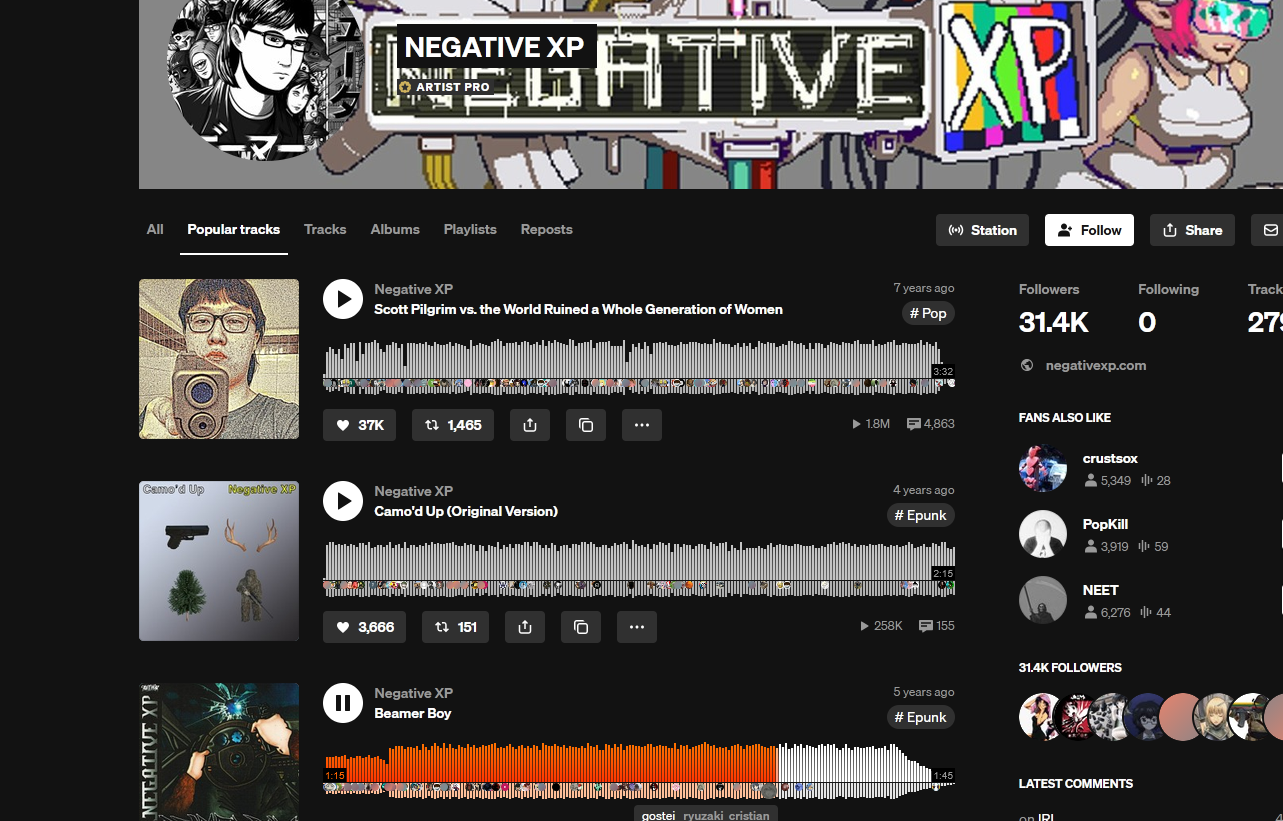Open crustsox profile from Fans Also Like
This screenshot has height=821, width=1283.
[1110, 458]
